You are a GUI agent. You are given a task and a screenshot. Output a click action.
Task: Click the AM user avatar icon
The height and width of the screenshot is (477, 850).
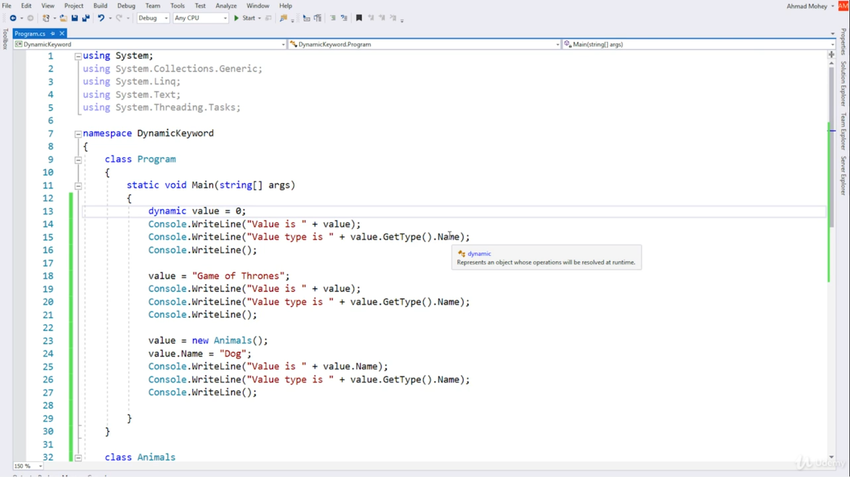(x=843, y=5)
